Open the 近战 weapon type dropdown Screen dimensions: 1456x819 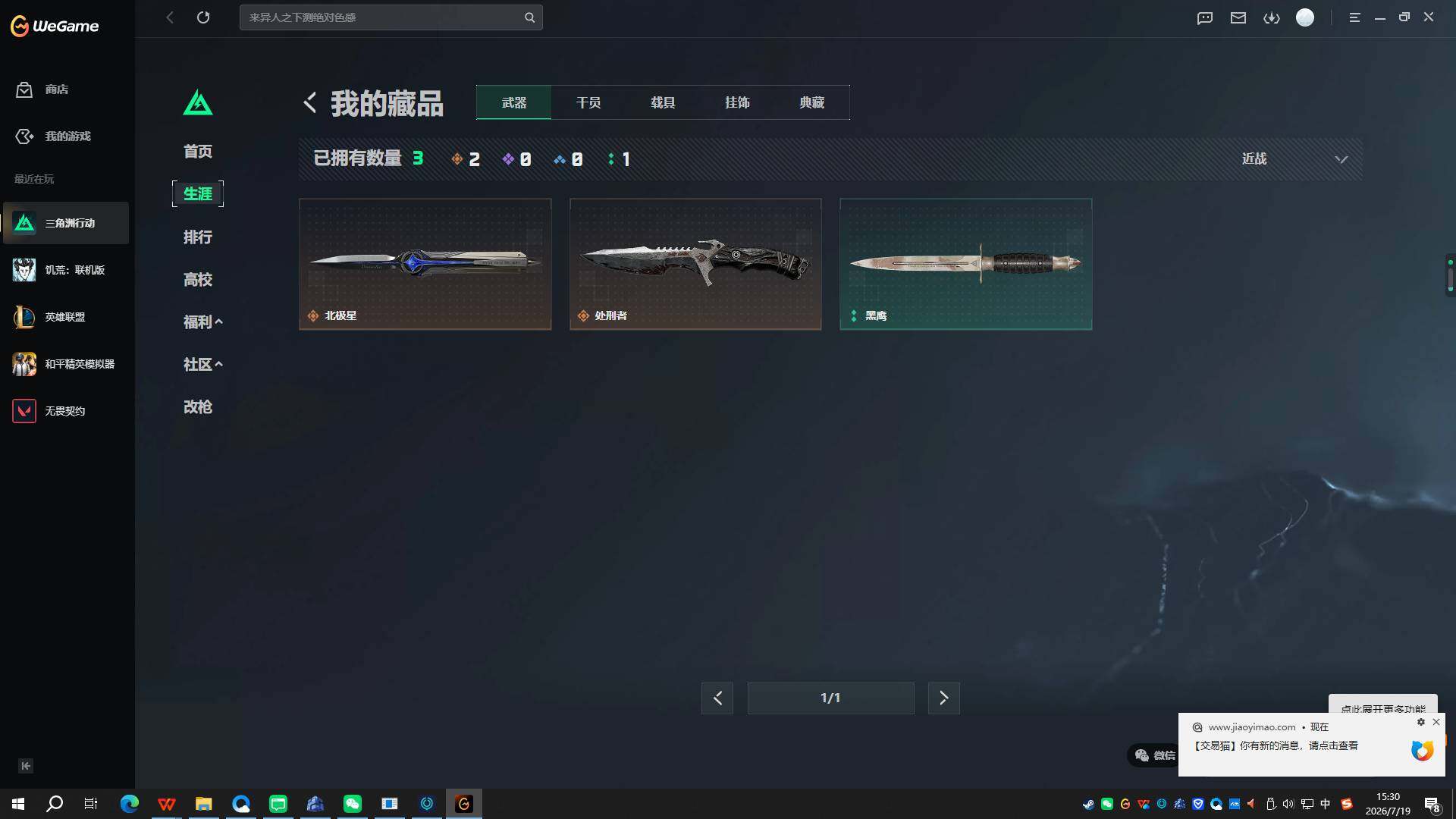click(x=1294, y=159)
